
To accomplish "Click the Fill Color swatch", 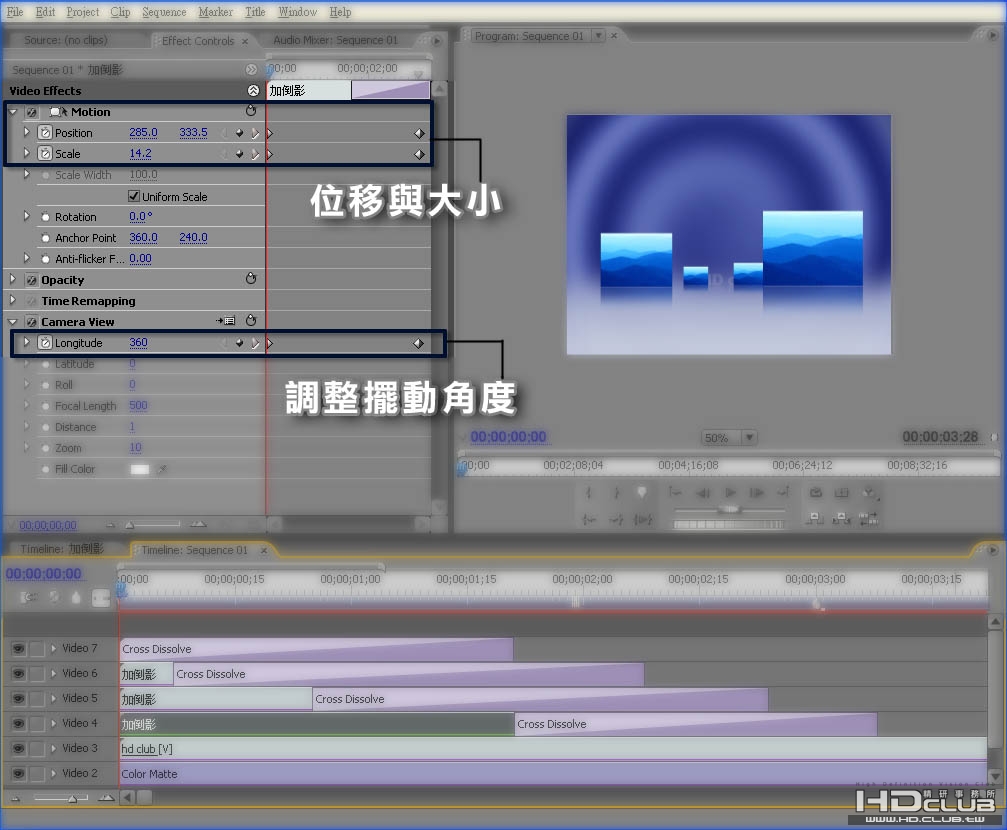I will [139, 470].
